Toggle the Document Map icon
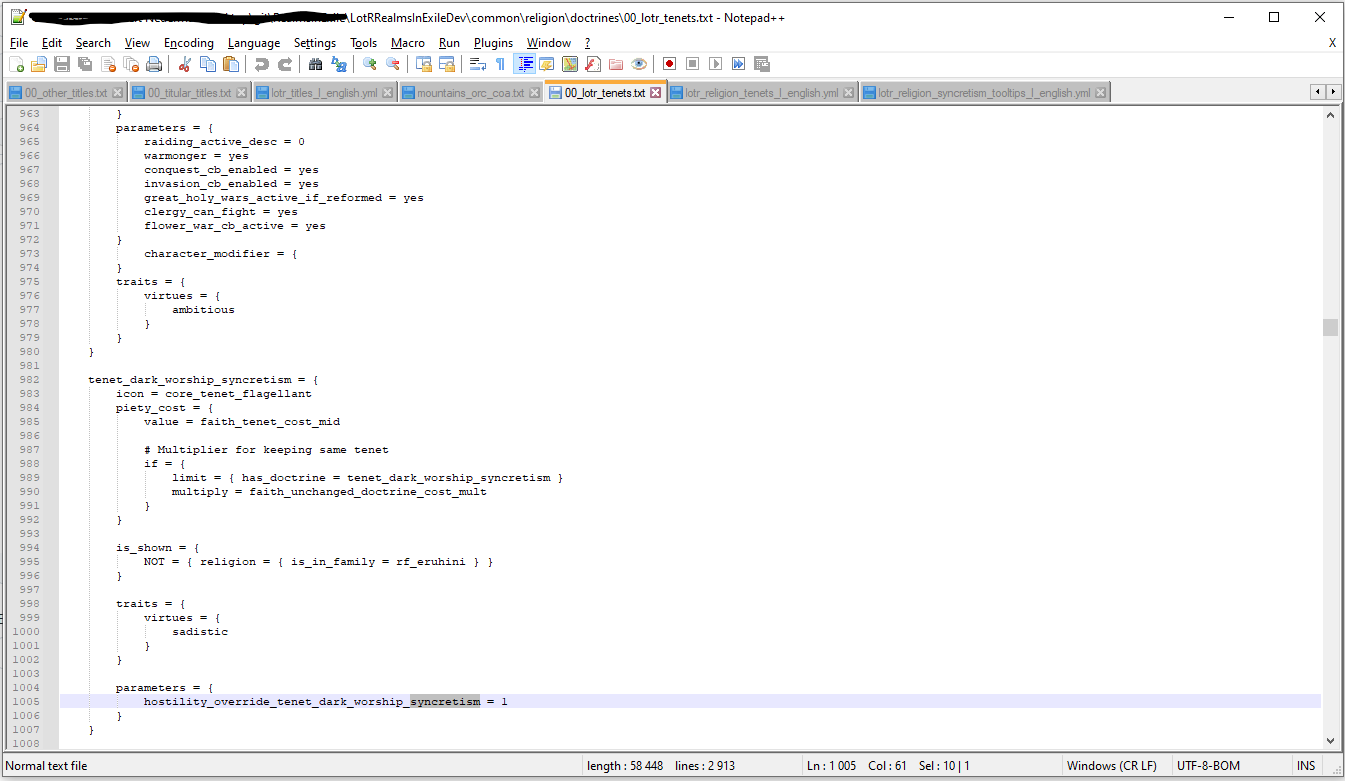The height and width of the screenshot is (781, 1345). tap(570, 64)
